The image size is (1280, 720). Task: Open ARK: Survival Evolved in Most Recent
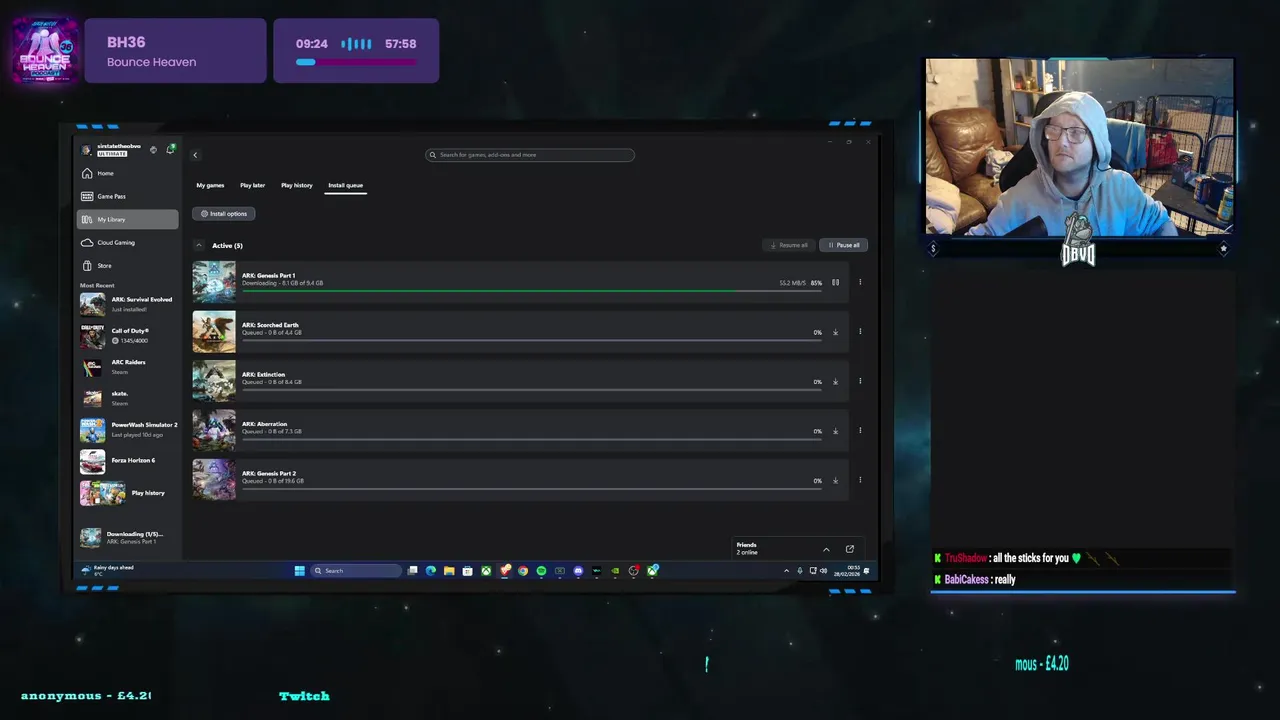click(x=128, y=304)
